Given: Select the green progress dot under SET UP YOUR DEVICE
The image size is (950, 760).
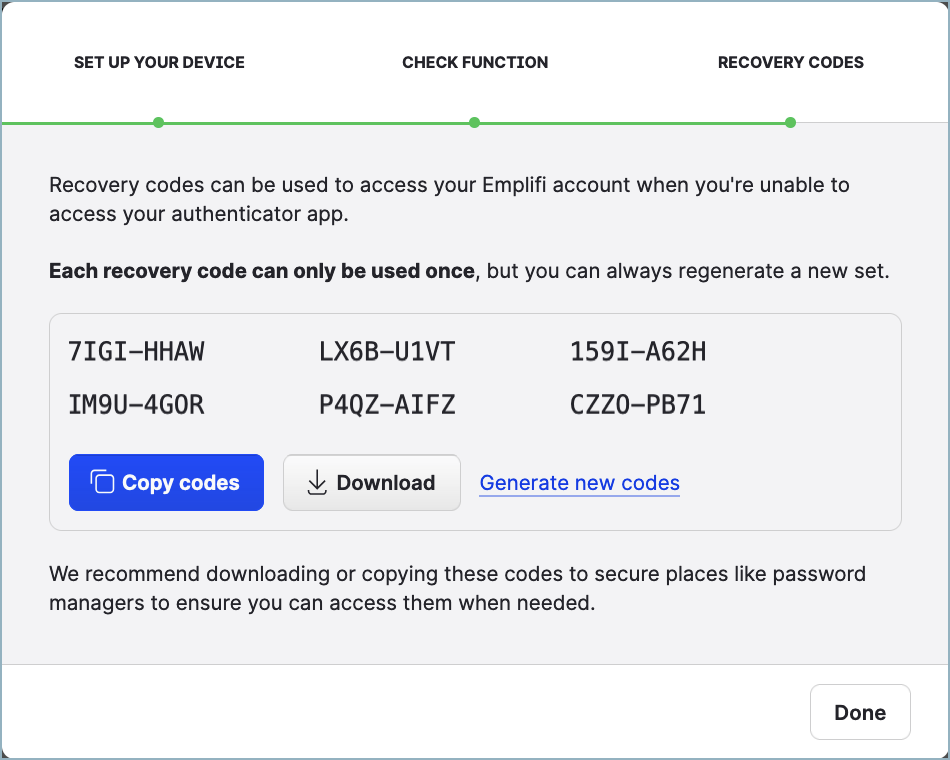Looking at the screenshot, I should tap(159, 122).
